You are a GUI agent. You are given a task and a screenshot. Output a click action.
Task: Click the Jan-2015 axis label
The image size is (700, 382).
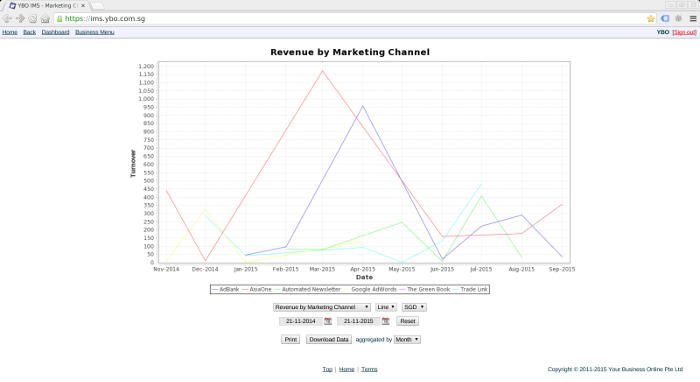click(246, 269)
